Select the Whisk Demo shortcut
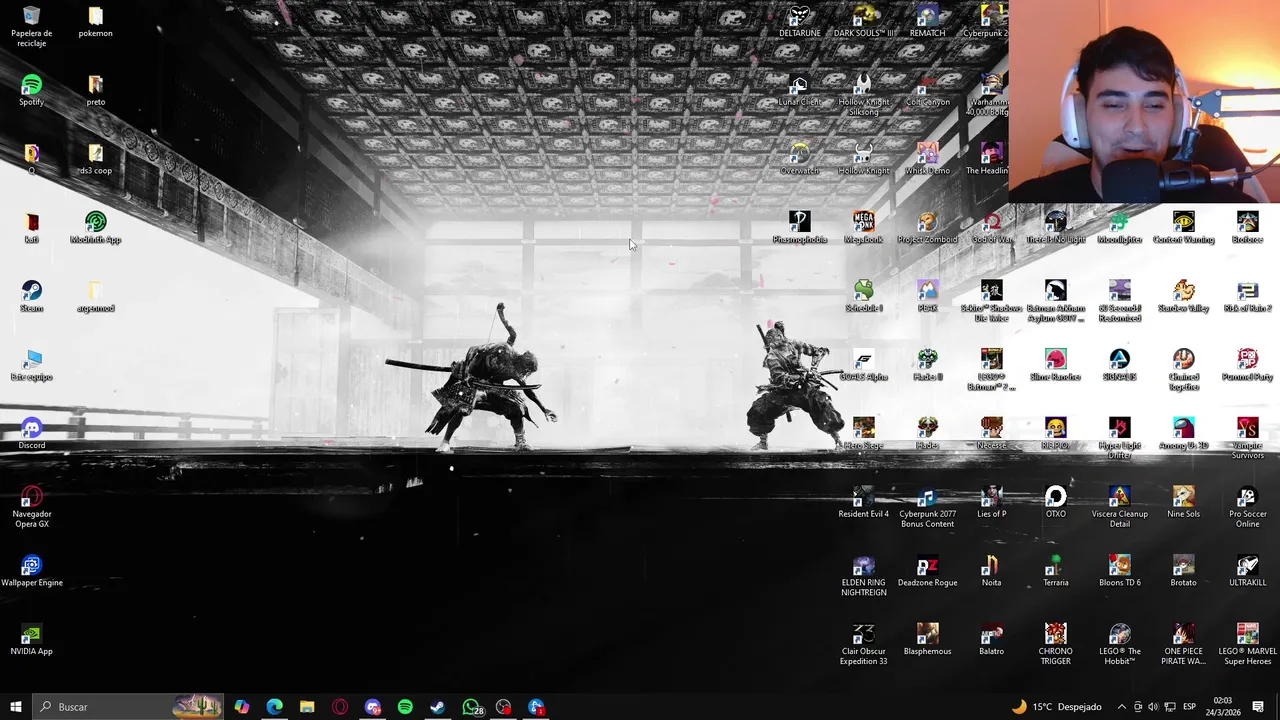 point(927,158)
